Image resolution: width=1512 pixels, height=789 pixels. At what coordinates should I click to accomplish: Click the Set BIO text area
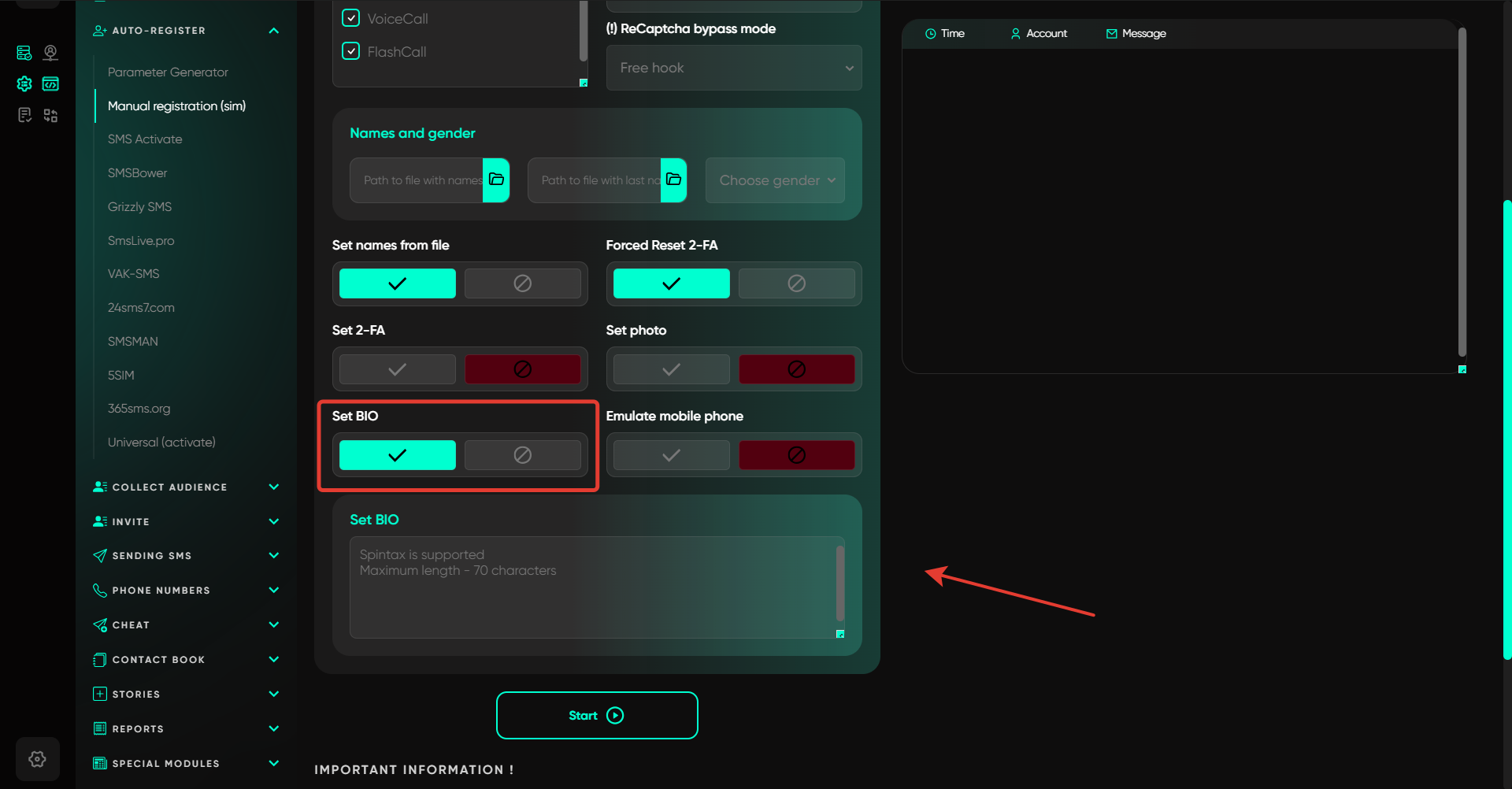[x=592, y=587]
